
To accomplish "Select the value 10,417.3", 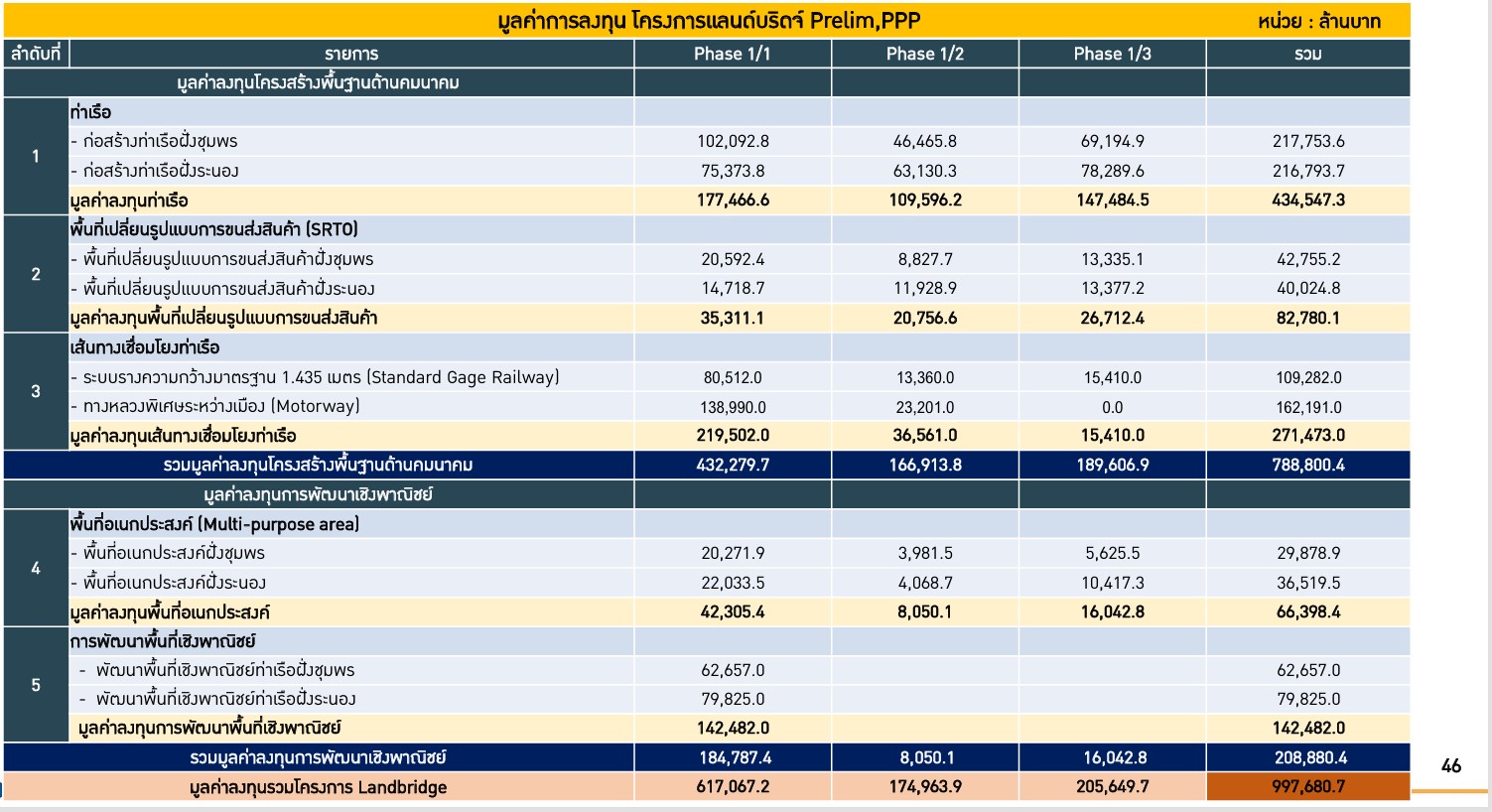I will 1112,583.
